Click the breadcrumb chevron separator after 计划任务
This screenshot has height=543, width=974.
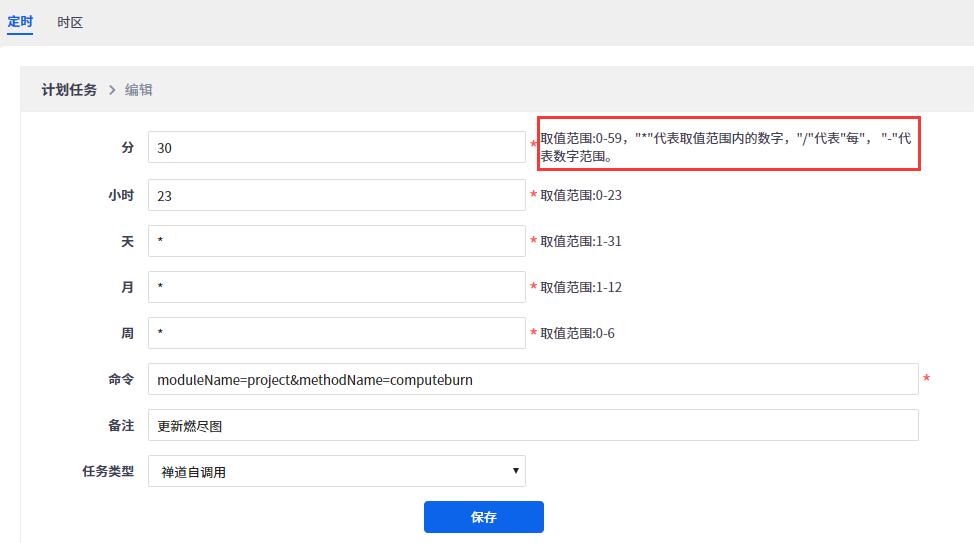(112, 90)
